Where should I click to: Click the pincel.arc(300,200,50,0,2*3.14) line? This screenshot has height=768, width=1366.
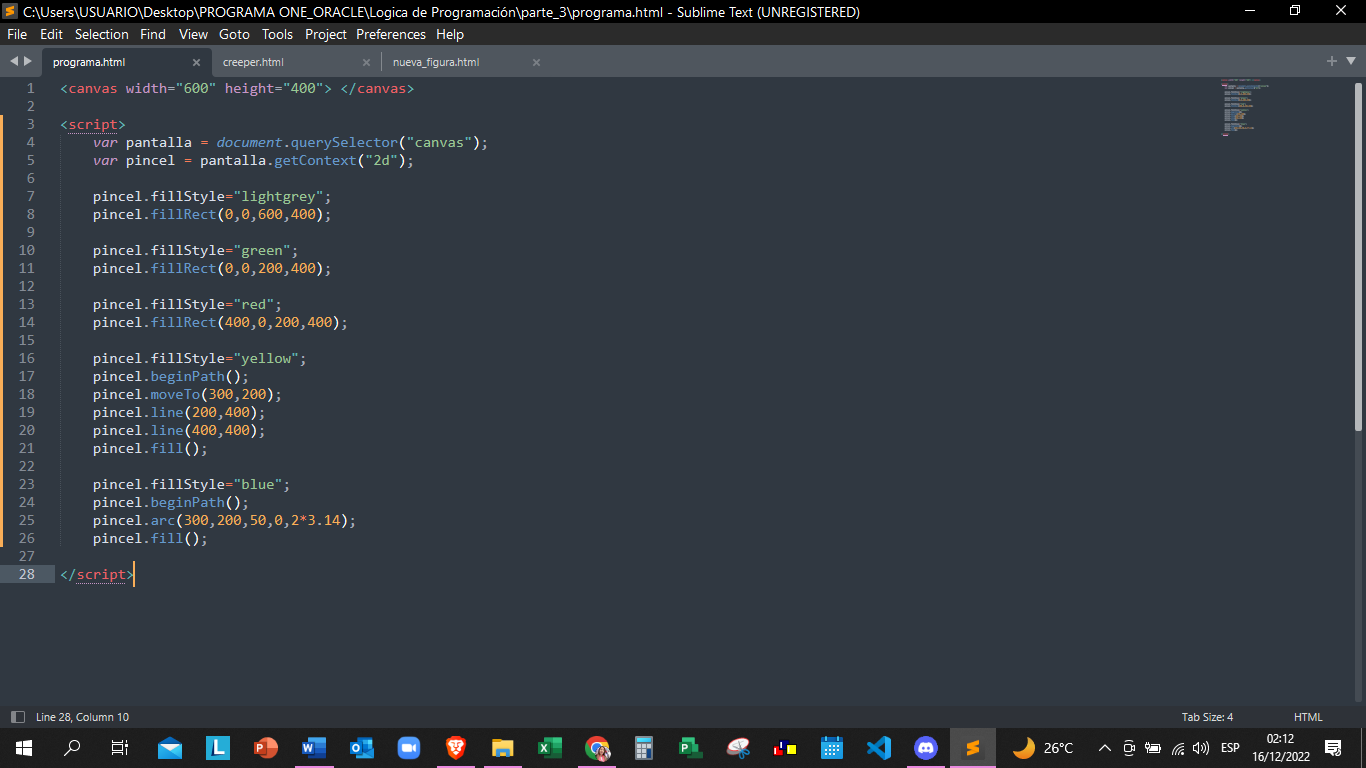coord(224,520)
